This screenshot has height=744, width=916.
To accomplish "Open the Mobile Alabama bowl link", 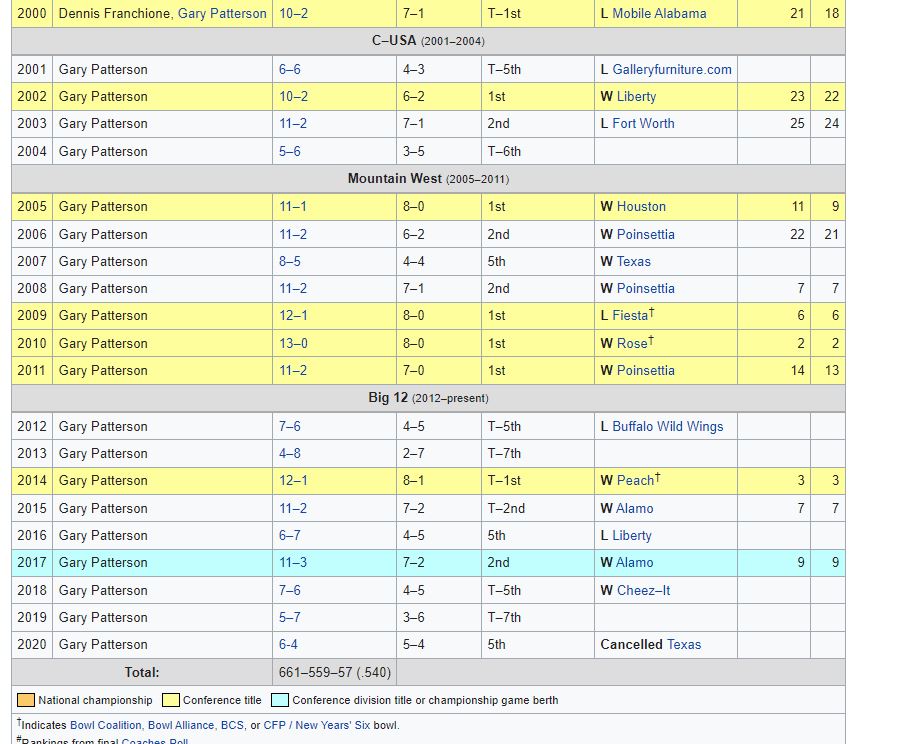I will [659, 13].
